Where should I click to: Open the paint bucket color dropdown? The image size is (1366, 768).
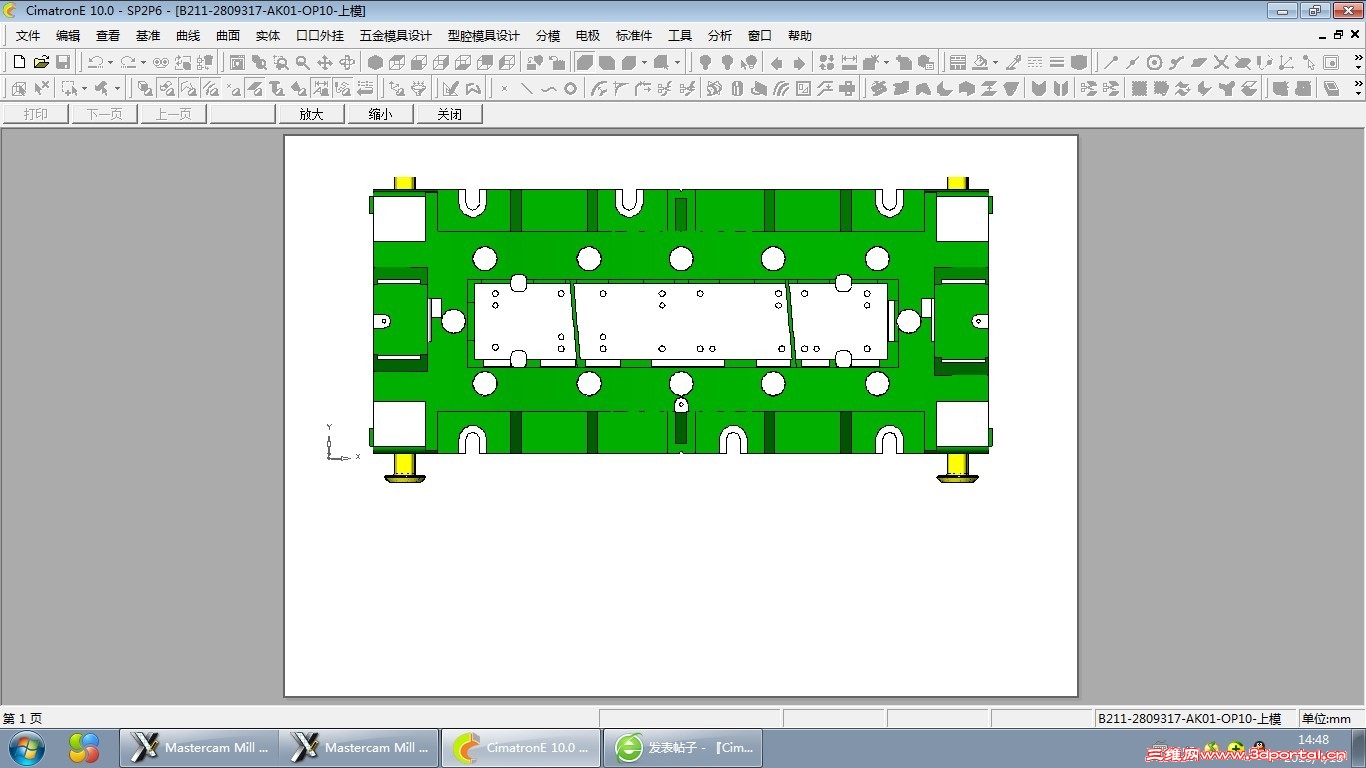pos(995,62)
